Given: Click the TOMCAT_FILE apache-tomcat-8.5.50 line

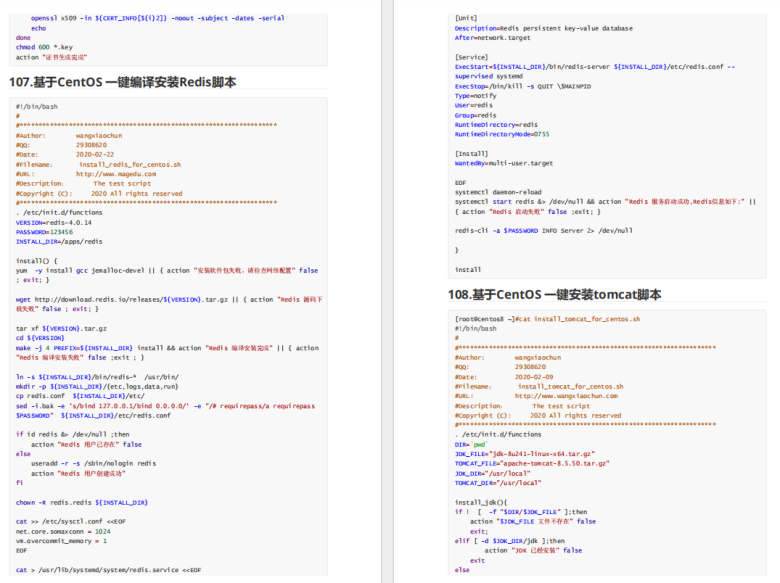Looking at the screenshot, I should 532,463.
